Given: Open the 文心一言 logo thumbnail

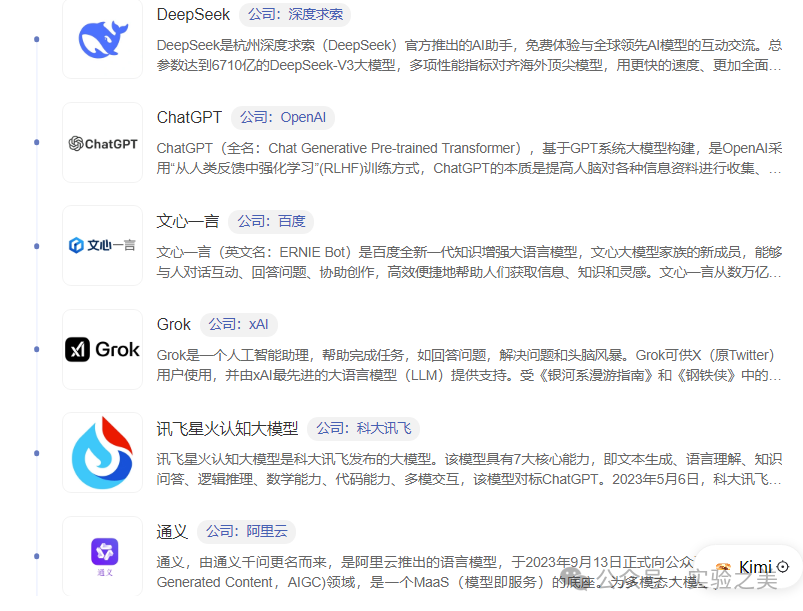Looking at the screenshot, I should point(102,246).
